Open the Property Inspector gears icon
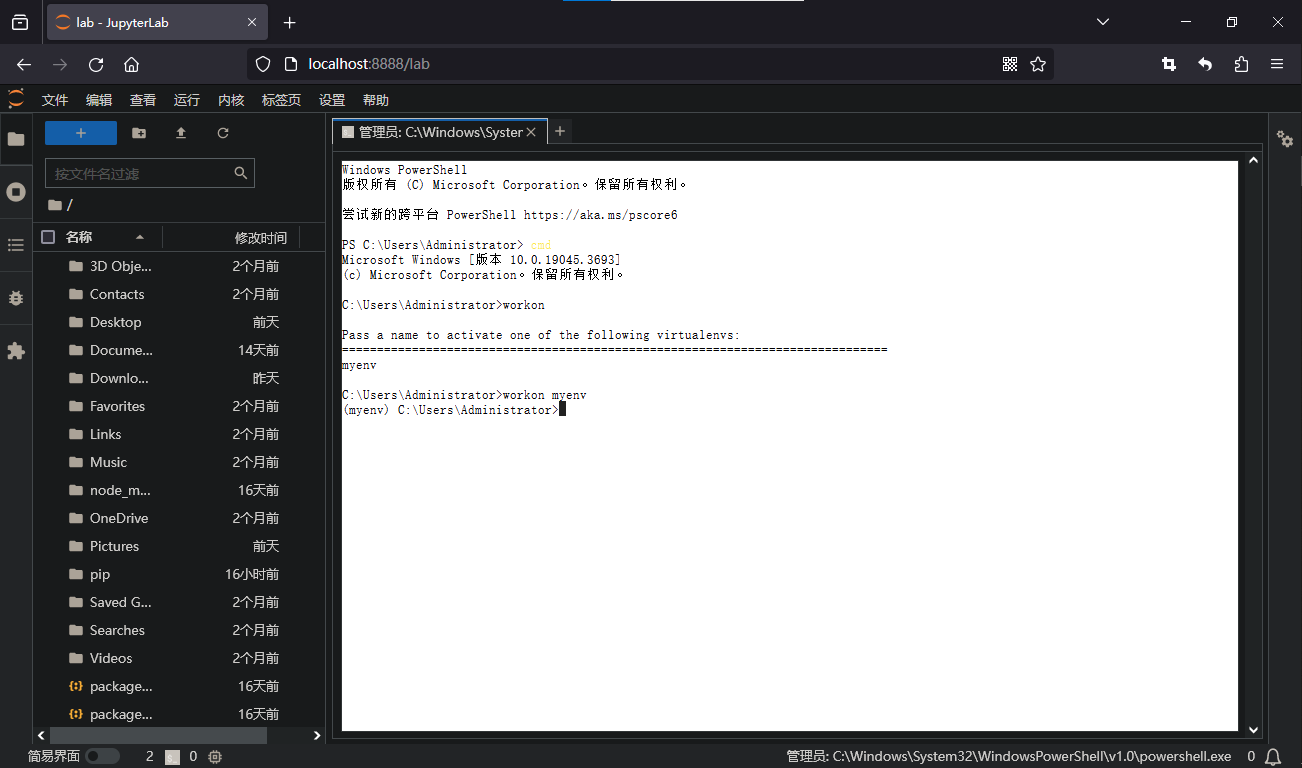The height and width of the screenshot is (768, 1302). click(1285, 139)
